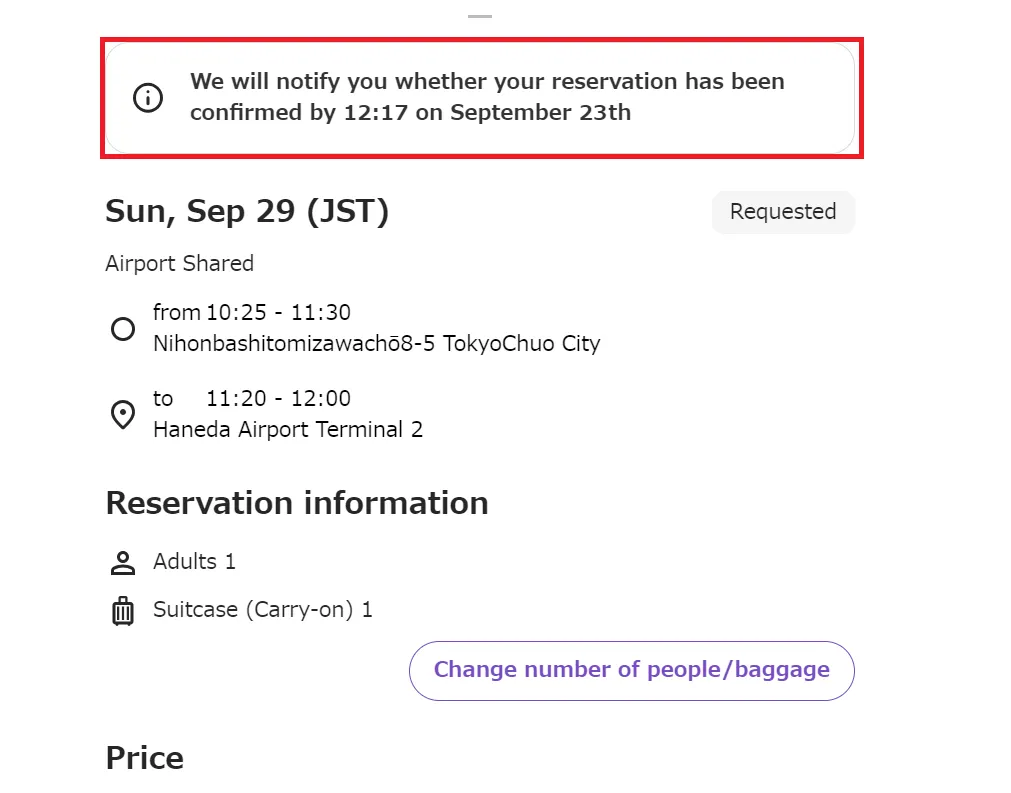Click the Price section heading
This screenshot has height=793, width=1011.
pos(145,758)
